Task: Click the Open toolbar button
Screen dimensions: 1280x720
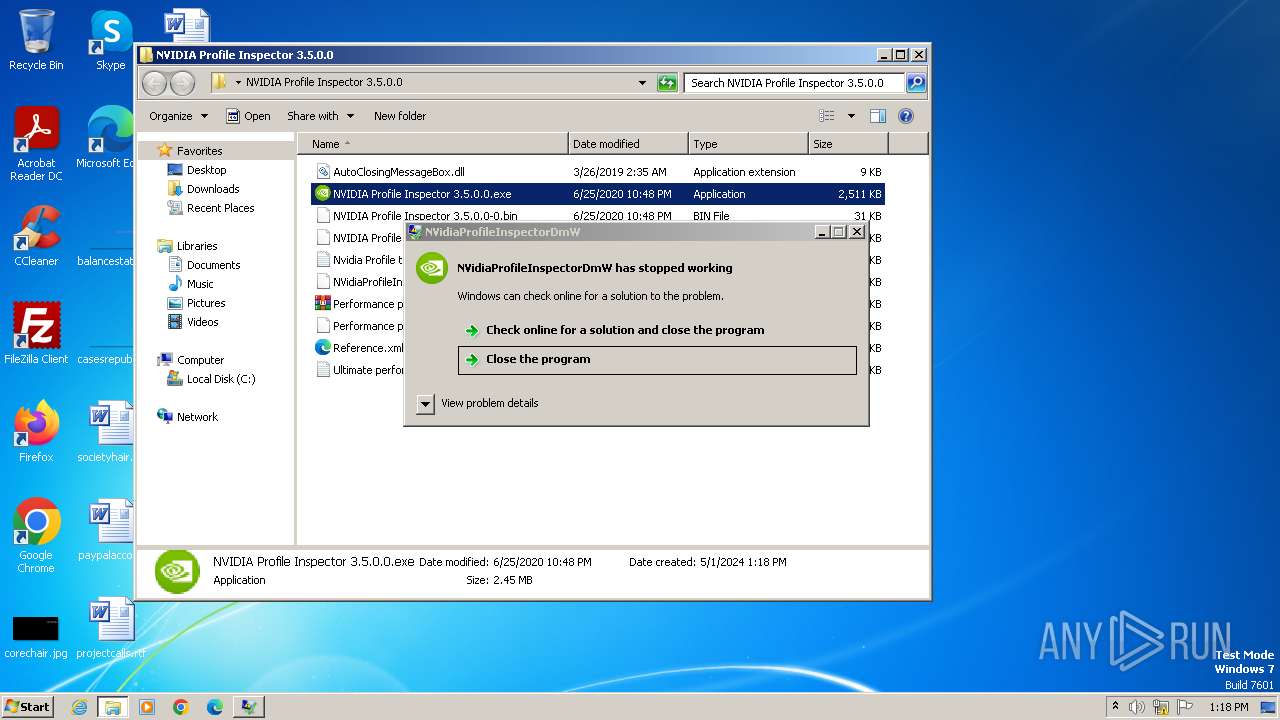Action: coord(248,116)
